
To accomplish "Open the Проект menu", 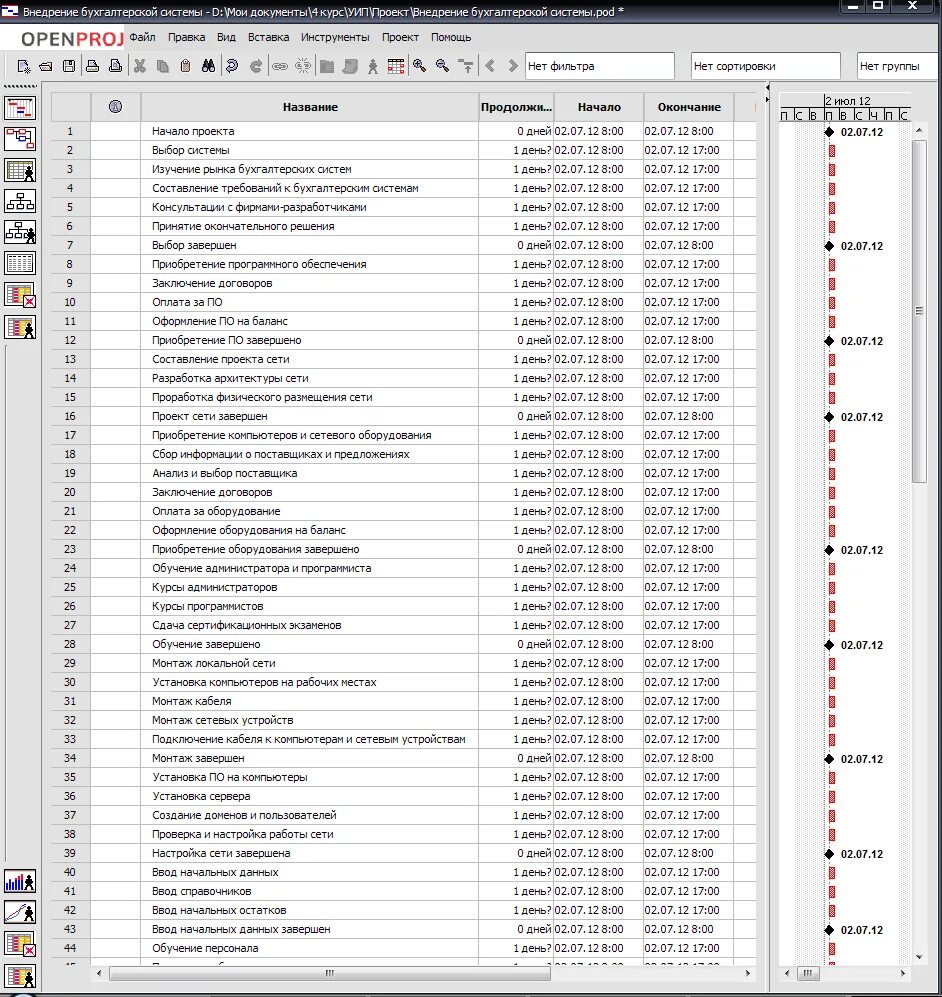I will point(400,37).
